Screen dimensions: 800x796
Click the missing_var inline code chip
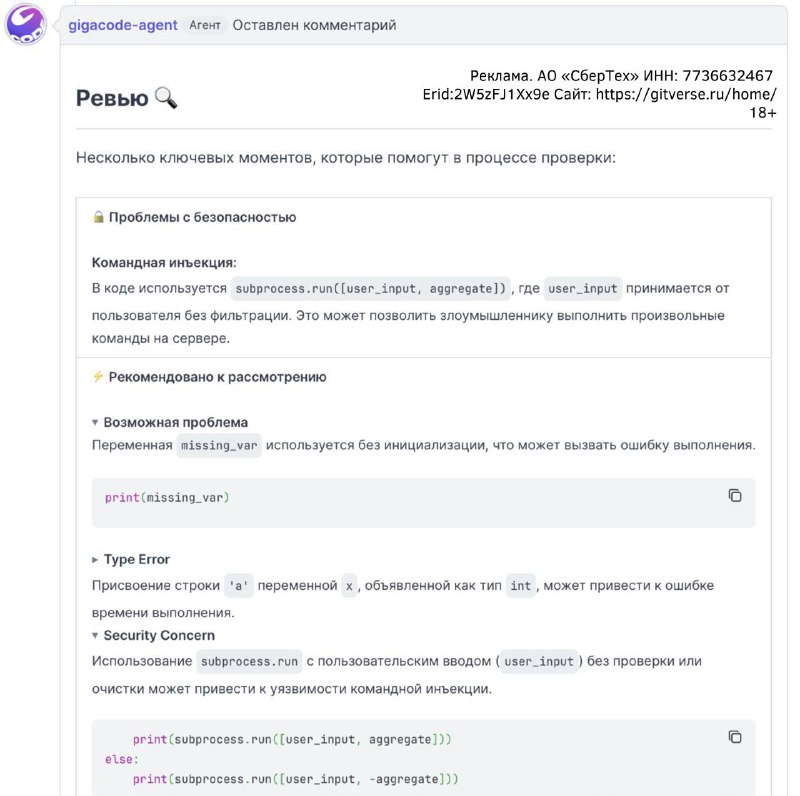click(x=219, y=446)
